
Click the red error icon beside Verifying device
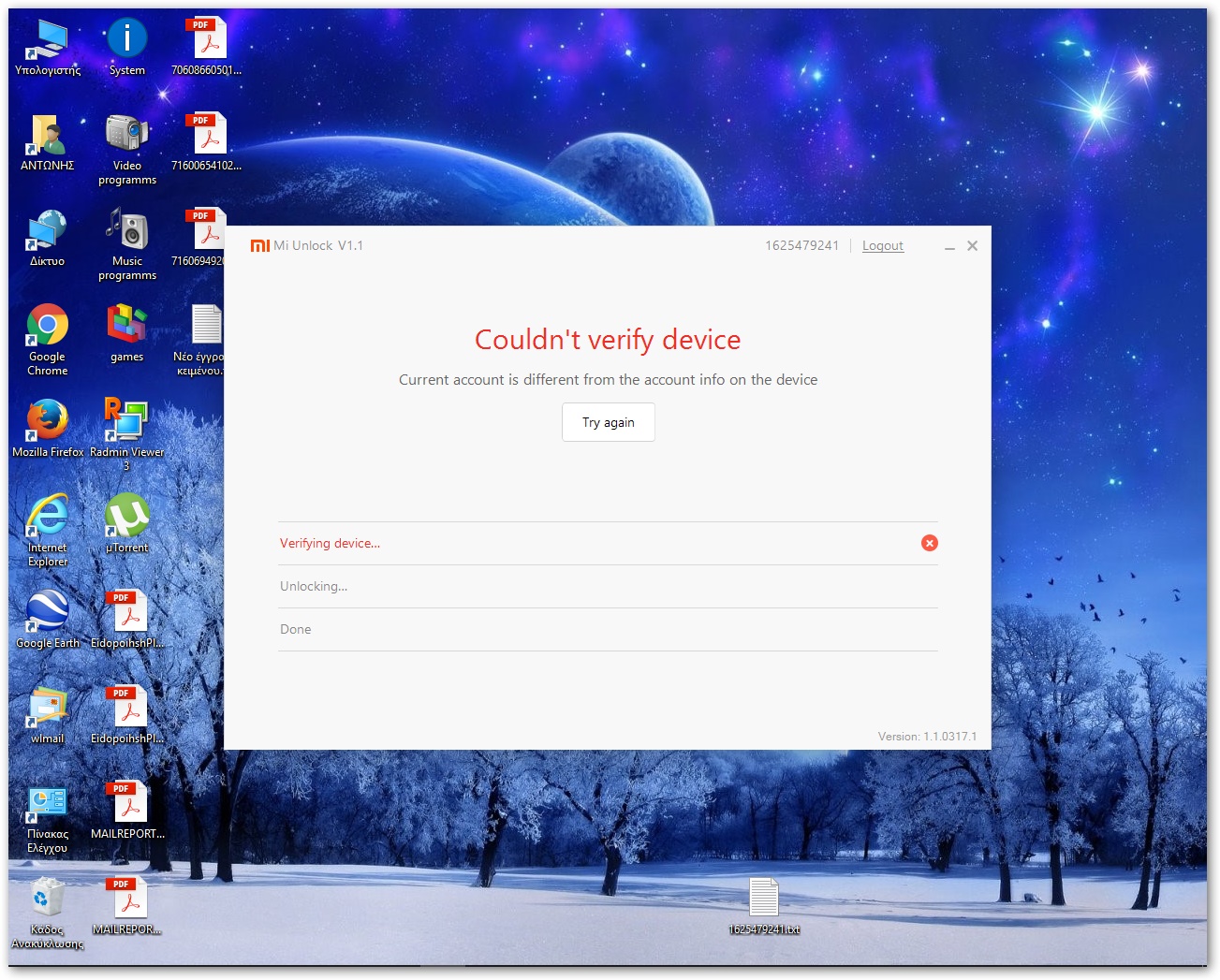click(x=930, y=543)
